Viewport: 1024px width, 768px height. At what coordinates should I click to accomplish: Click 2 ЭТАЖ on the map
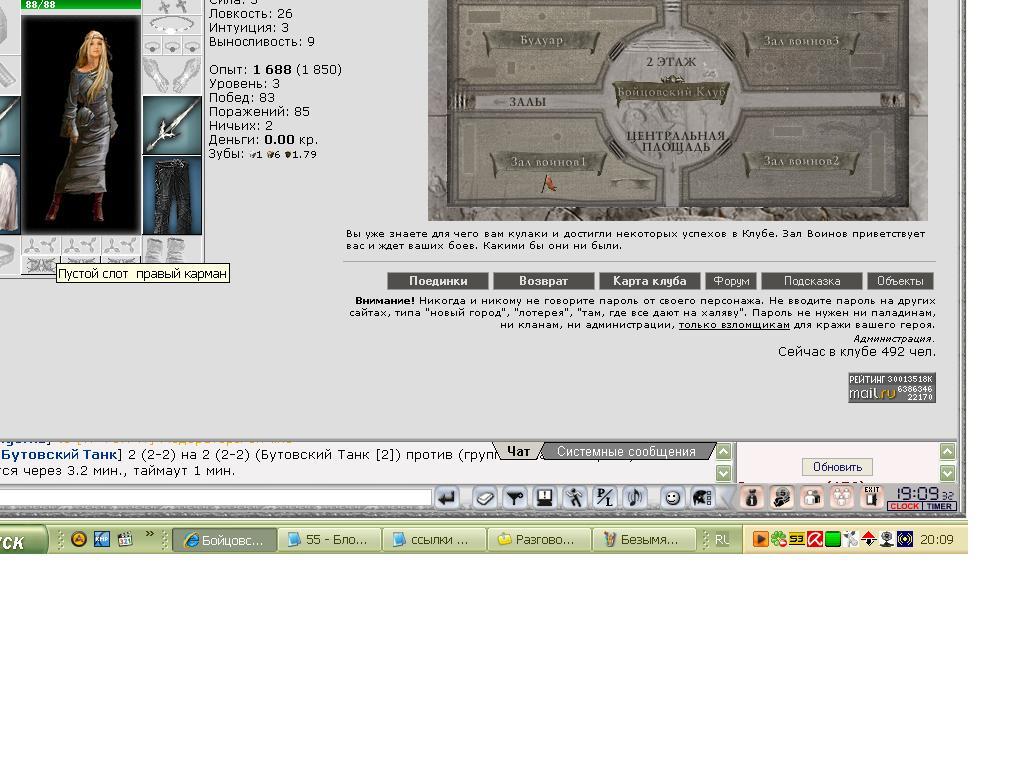671,62
